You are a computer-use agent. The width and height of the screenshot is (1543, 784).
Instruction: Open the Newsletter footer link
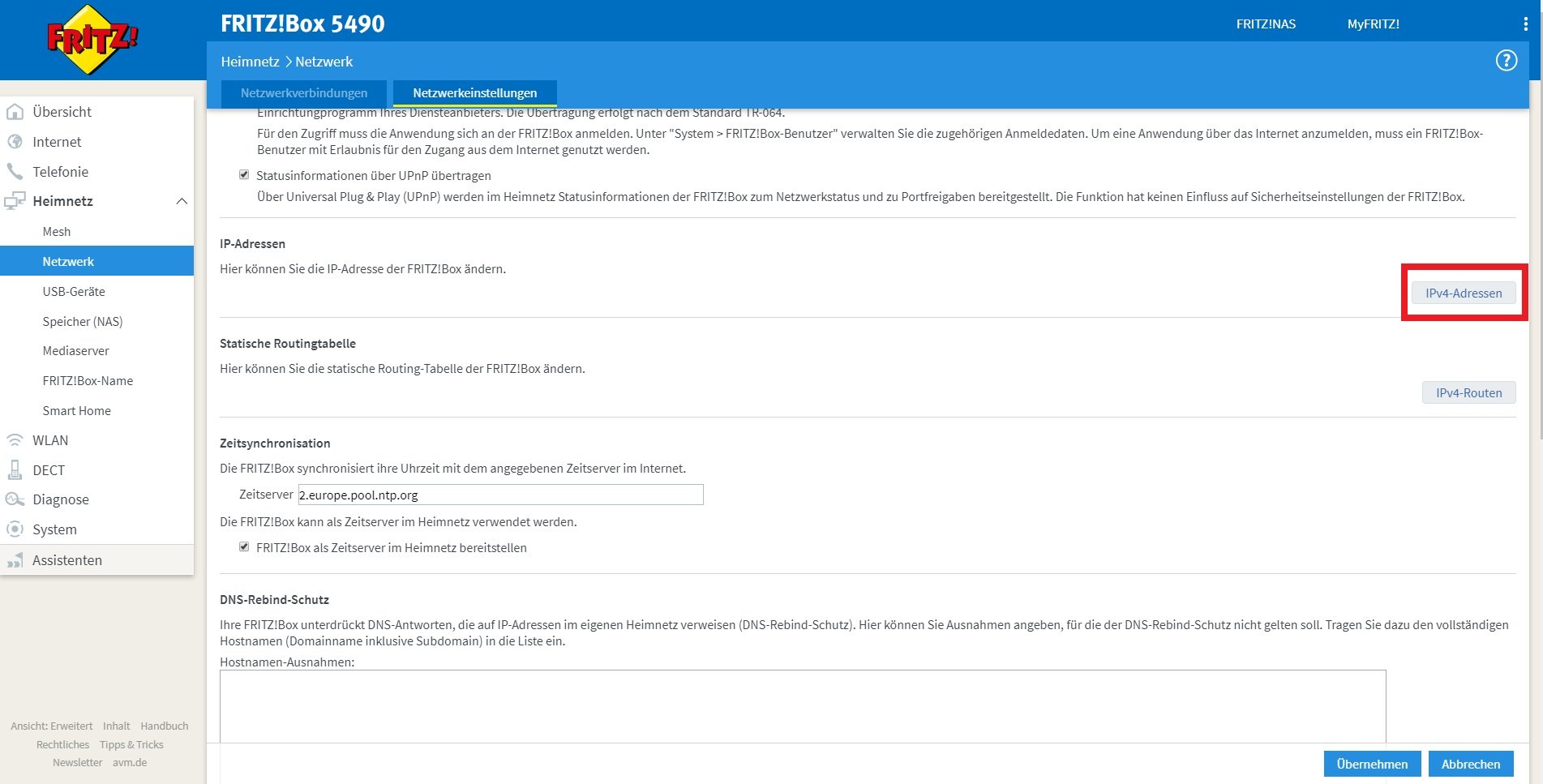(x=77, y=762)
